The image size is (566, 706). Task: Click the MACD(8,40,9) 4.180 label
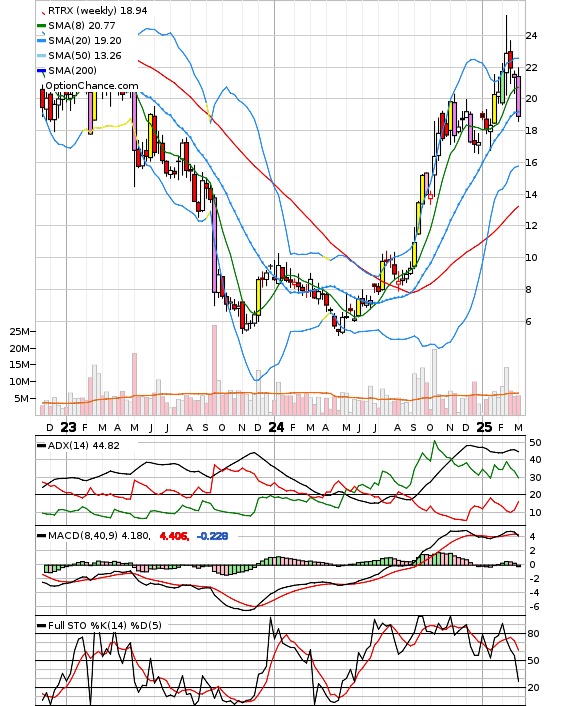pyautogui.click(x=99, y=536)
